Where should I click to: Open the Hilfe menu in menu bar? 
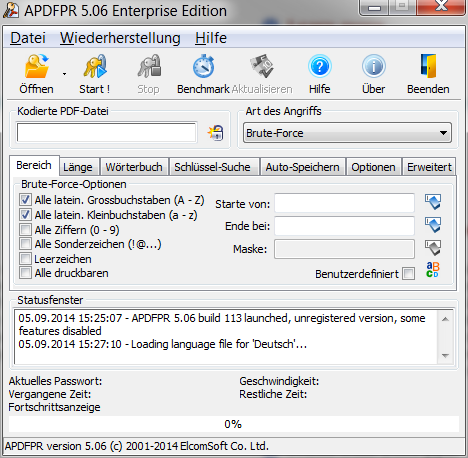pyautogui.click(x=211, y=38)
